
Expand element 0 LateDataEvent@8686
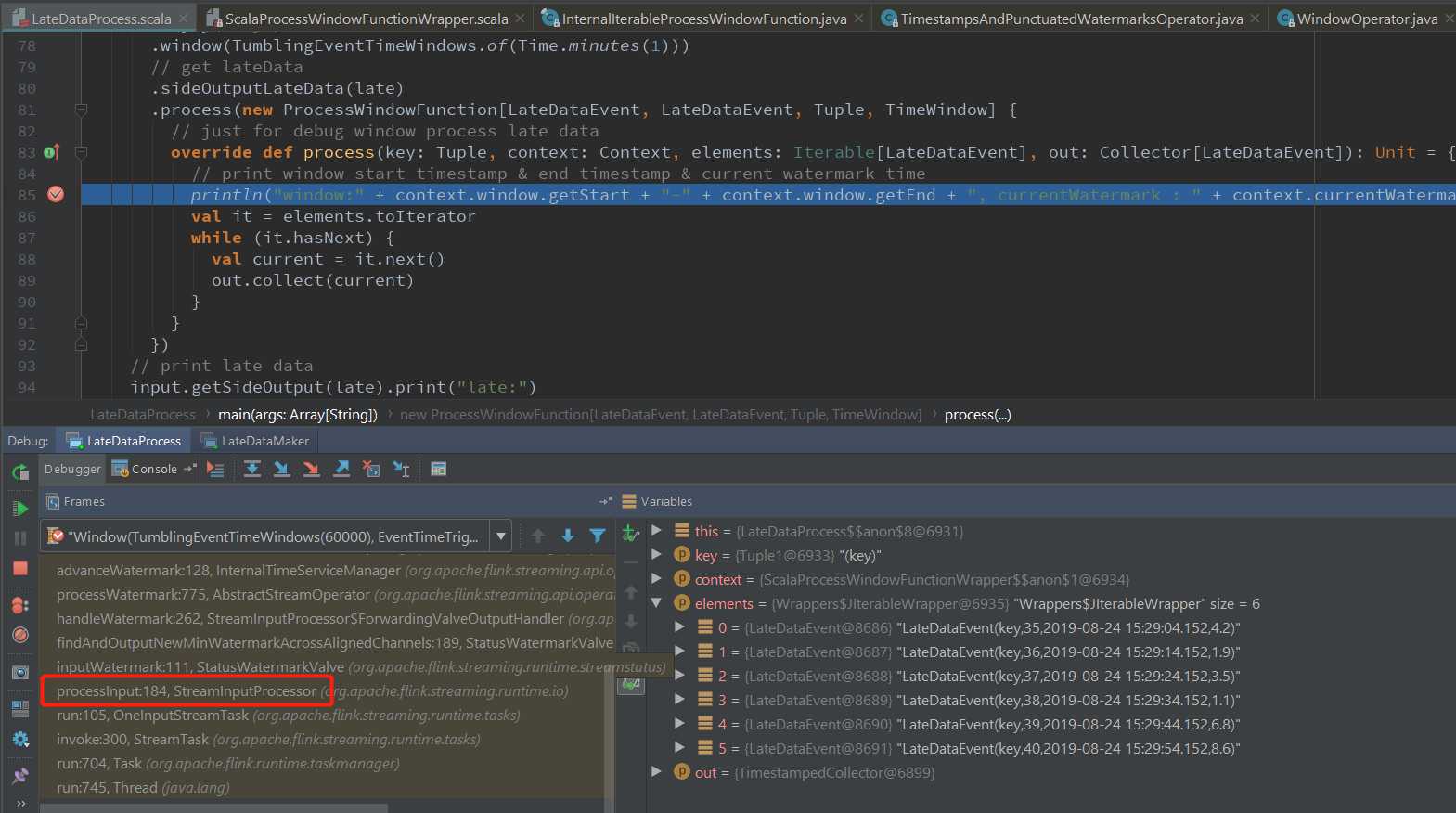coord(680,626)
